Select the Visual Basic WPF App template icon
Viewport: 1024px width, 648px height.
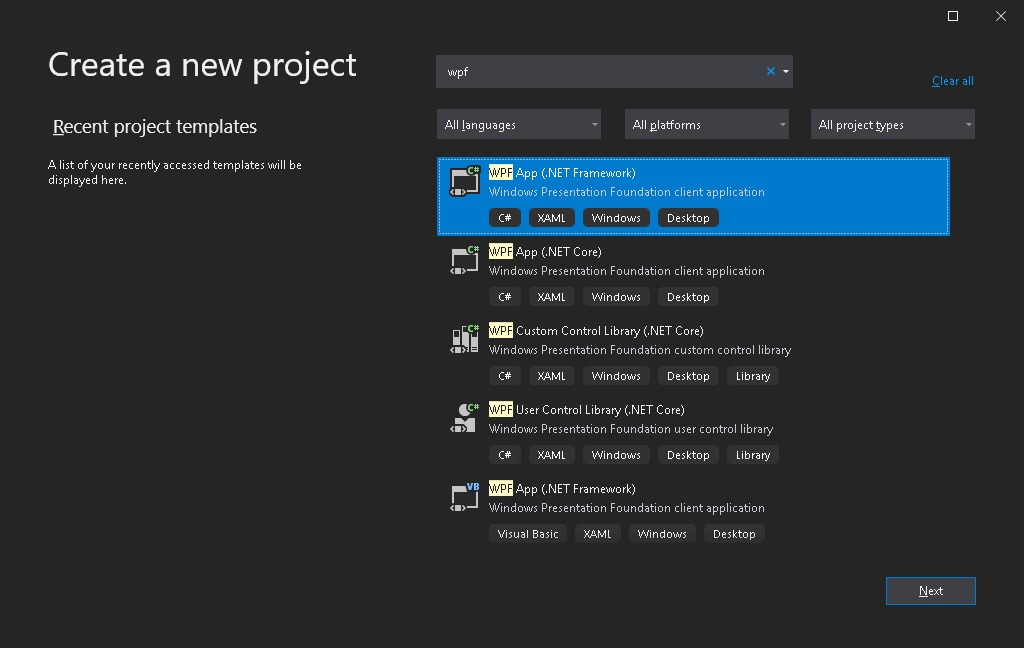click(464, 498)
